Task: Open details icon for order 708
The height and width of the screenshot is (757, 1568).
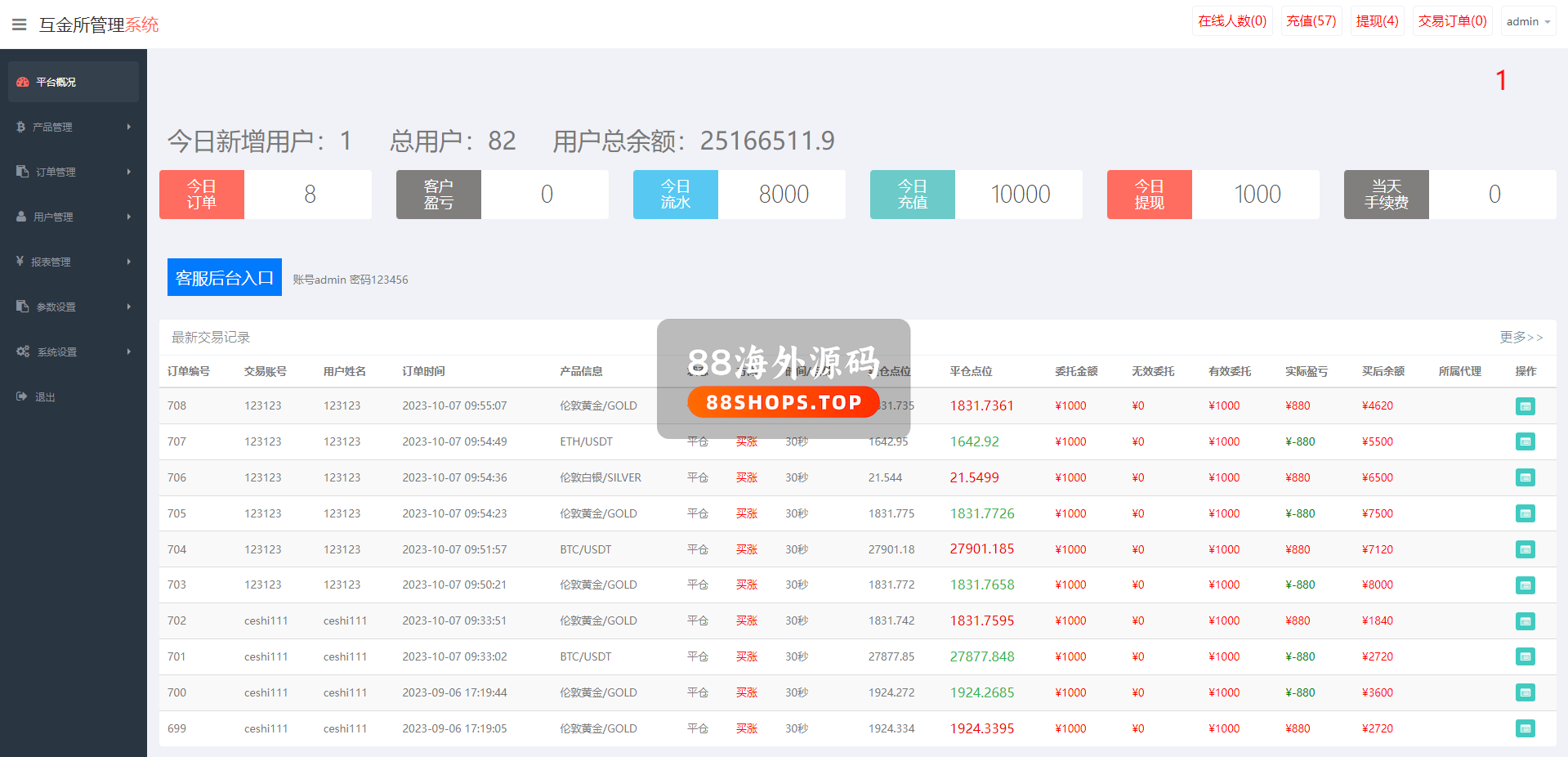Action: pyautogui.click(x=1525, y=406)
